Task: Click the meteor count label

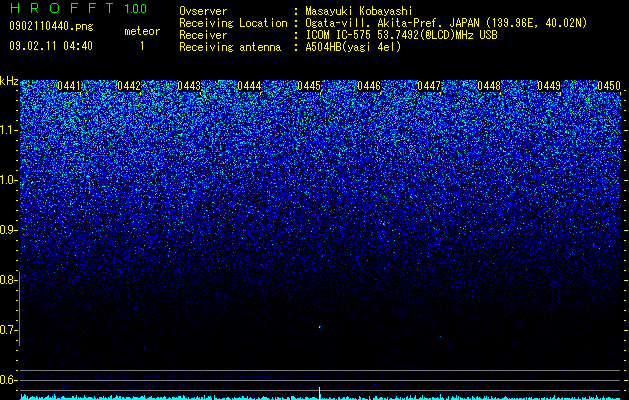Action: (142, 31)
